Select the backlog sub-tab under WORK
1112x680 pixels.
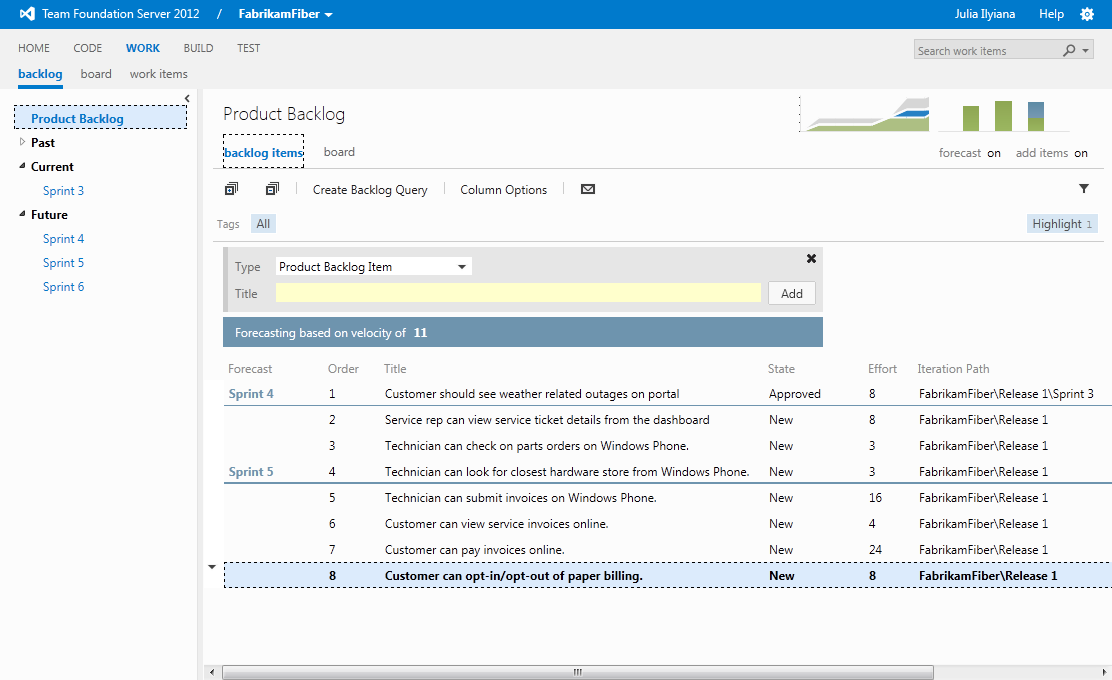pyautogui.click(x=40, y=74)
